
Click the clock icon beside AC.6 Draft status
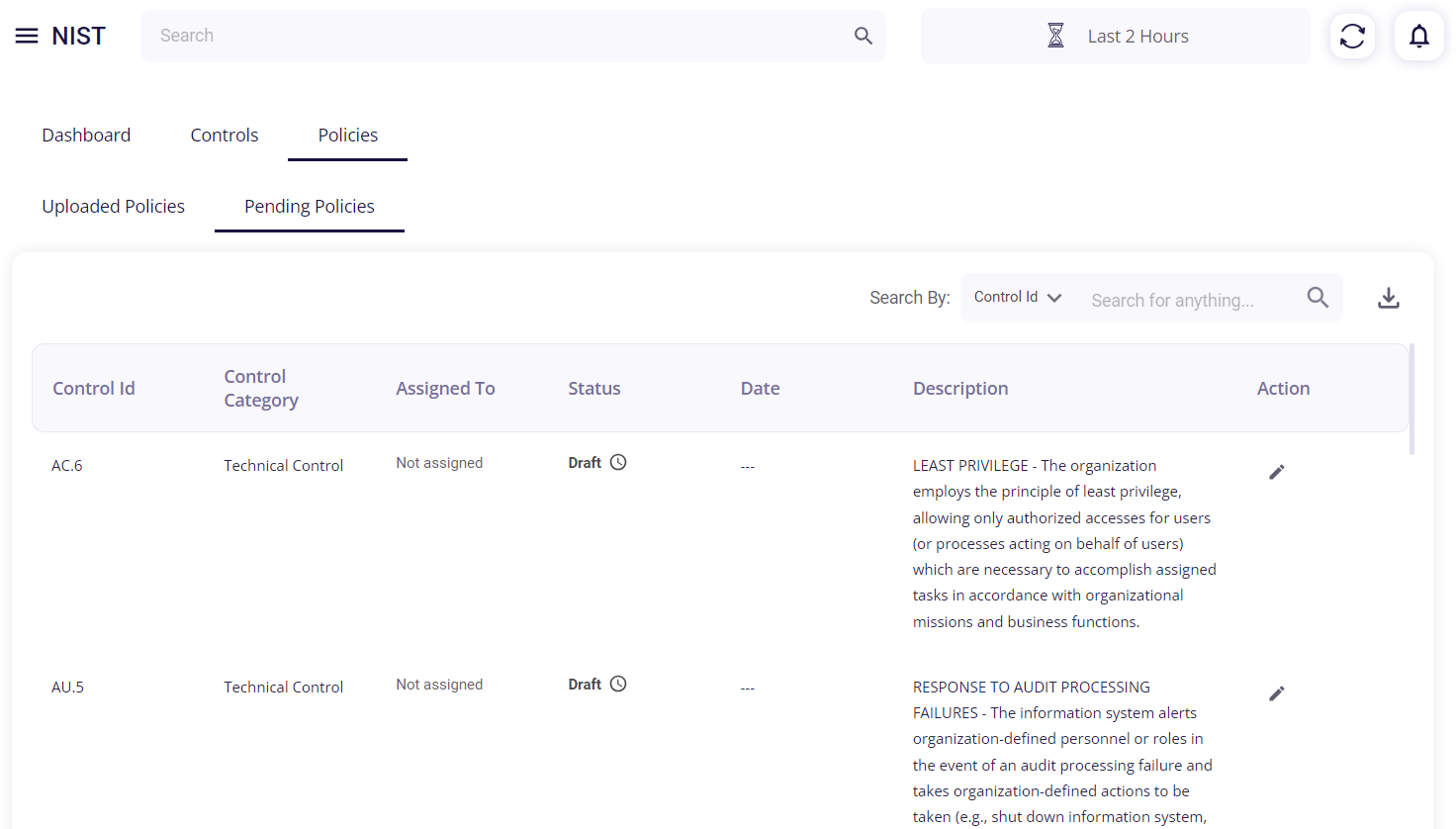point(618,462)
